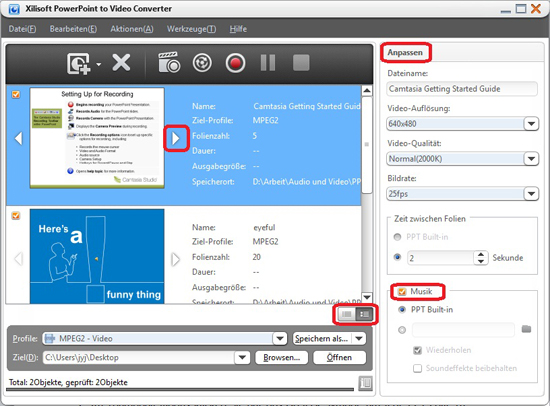
Task: Open the Profile MPEG2 - Video dropdown
Action: pyautogui.click(x=280, y=339)
